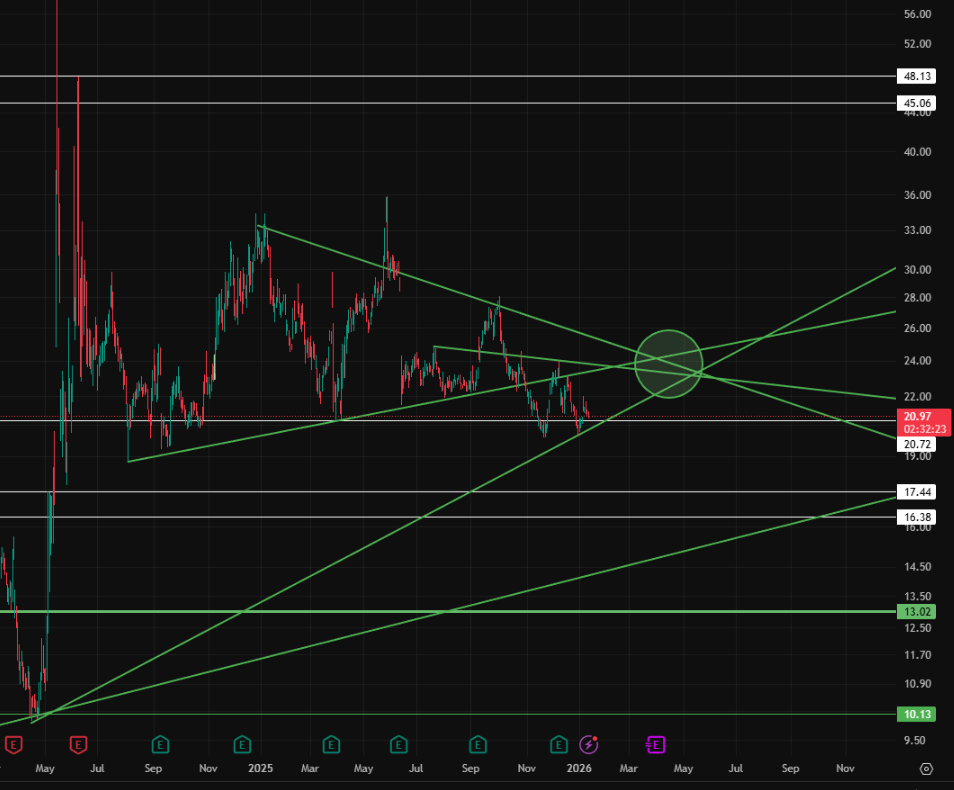Select the 48.13 horizontal line price label
The image size is (954, 790).
tap(916, 76)
